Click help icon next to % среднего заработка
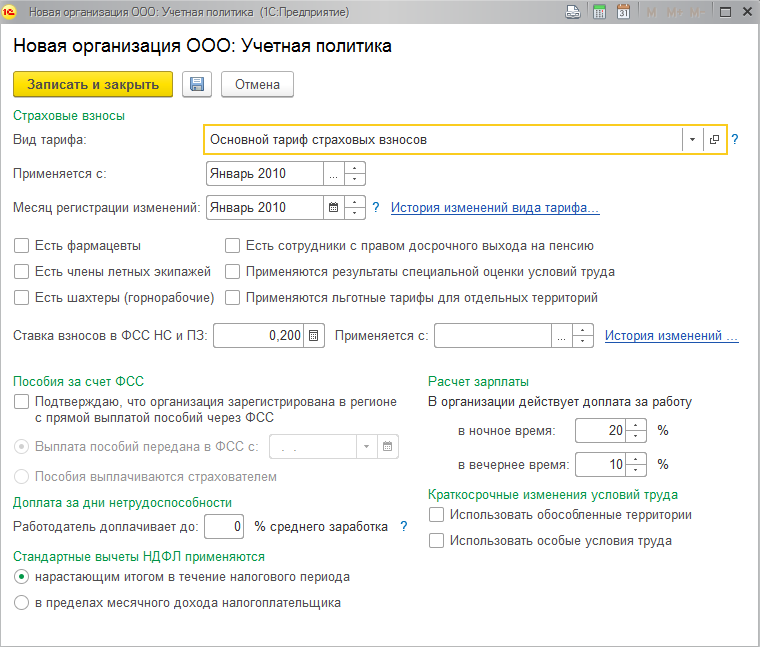Screen dimensions: 760x647 404,526
